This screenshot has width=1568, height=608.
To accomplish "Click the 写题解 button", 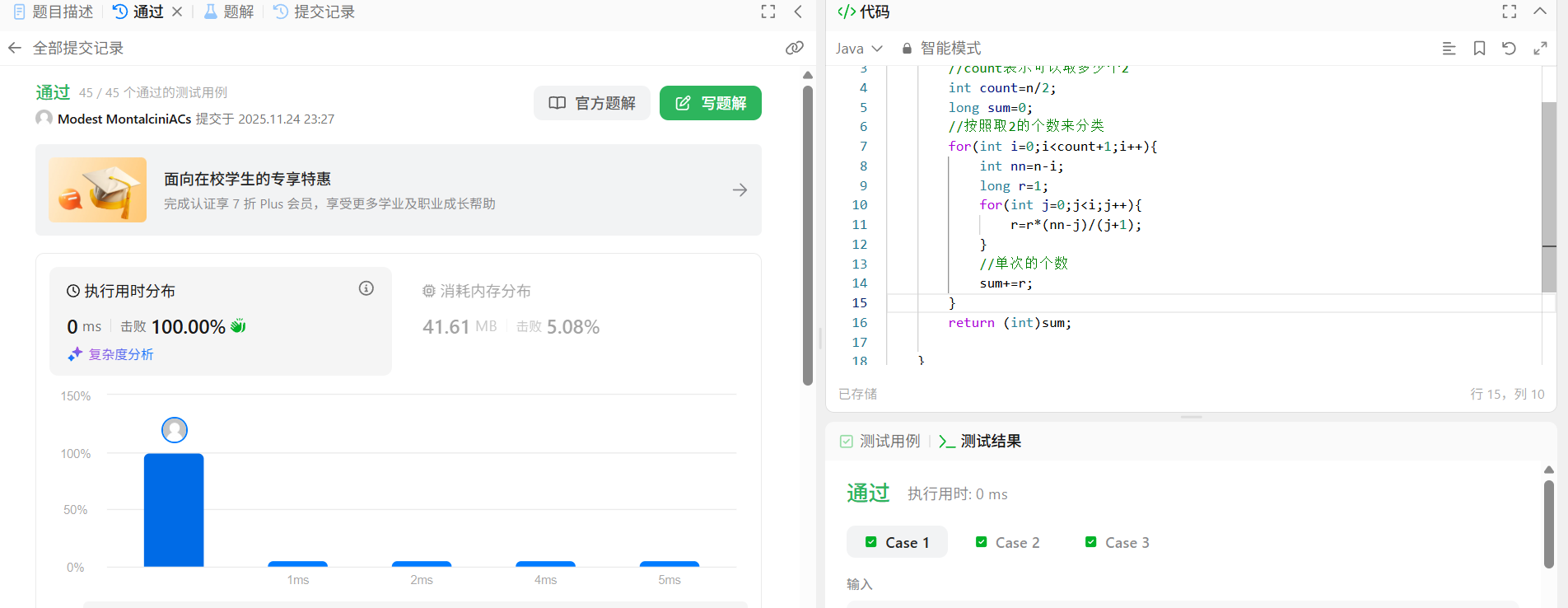I will pos(711,103).
